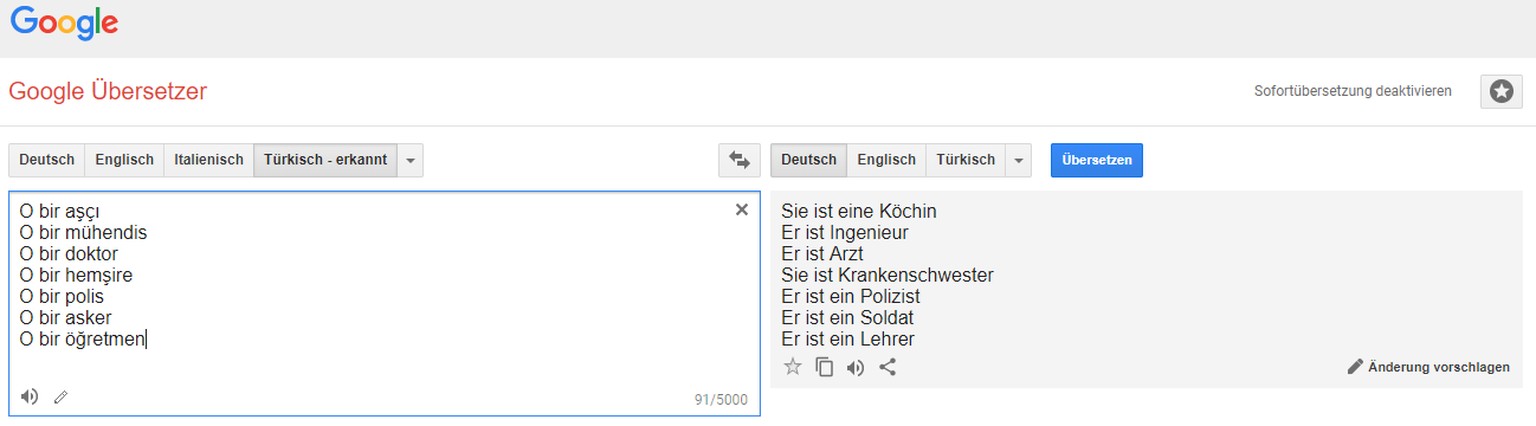The height and width of the screenshot is (426, 1536).
Task: Set target language to Türkisch
Action: click(965, 160)
